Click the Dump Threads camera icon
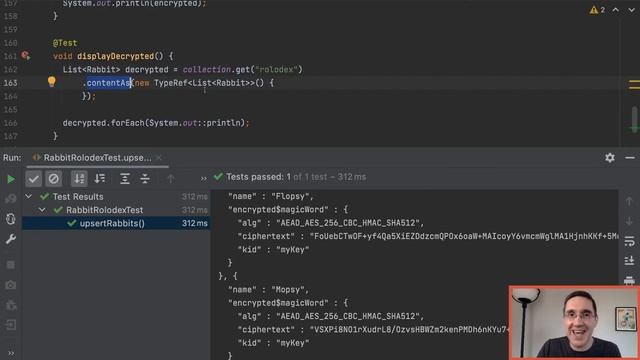The height and width of the screenshot is (360, 640). 11,284
